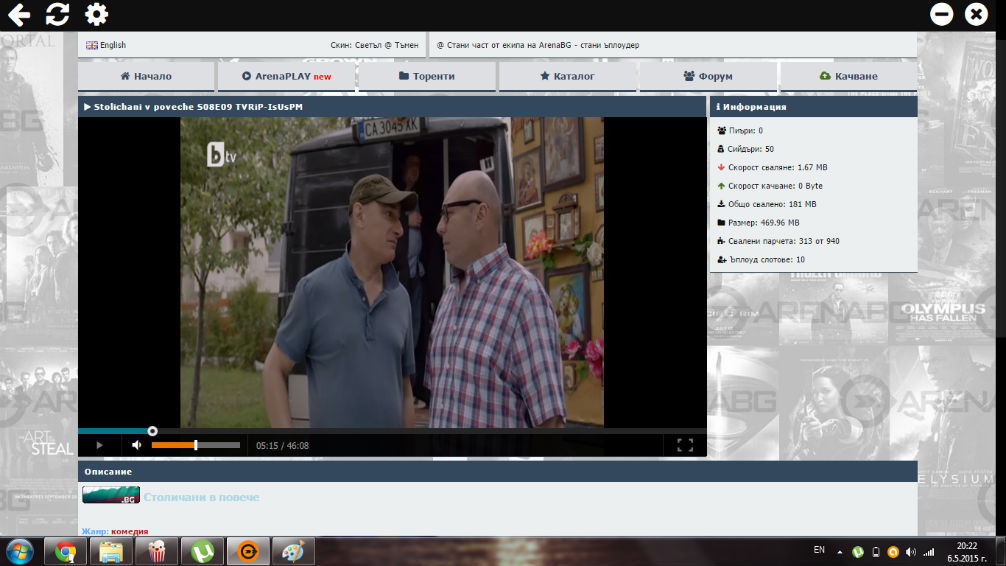The height and width of the screenshot is (566, 1006).
Task: Click the Описание section header
Action: [498, 472]
